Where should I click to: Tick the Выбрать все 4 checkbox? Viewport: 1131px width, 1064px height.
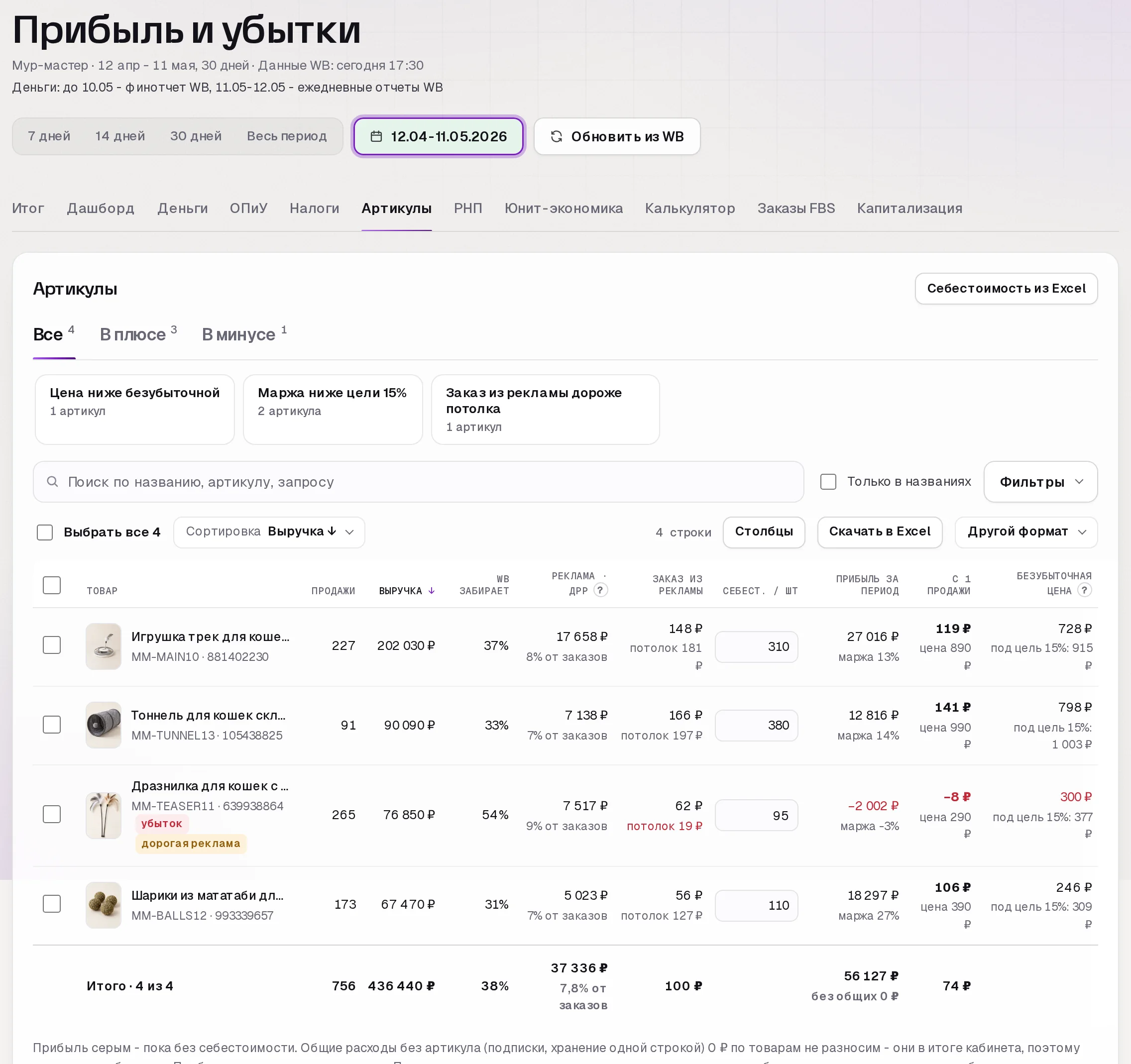[45, 532]
